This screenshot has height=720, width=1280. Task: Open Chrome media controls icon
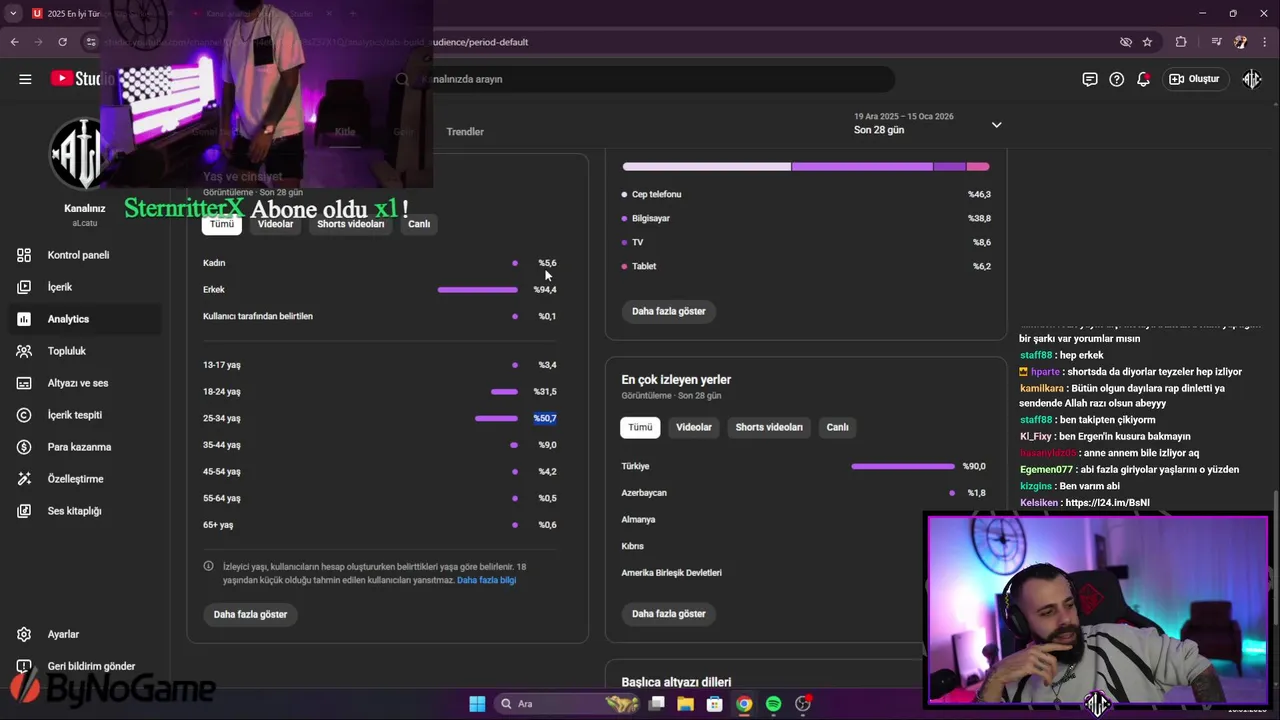(x=1216, y=42)
